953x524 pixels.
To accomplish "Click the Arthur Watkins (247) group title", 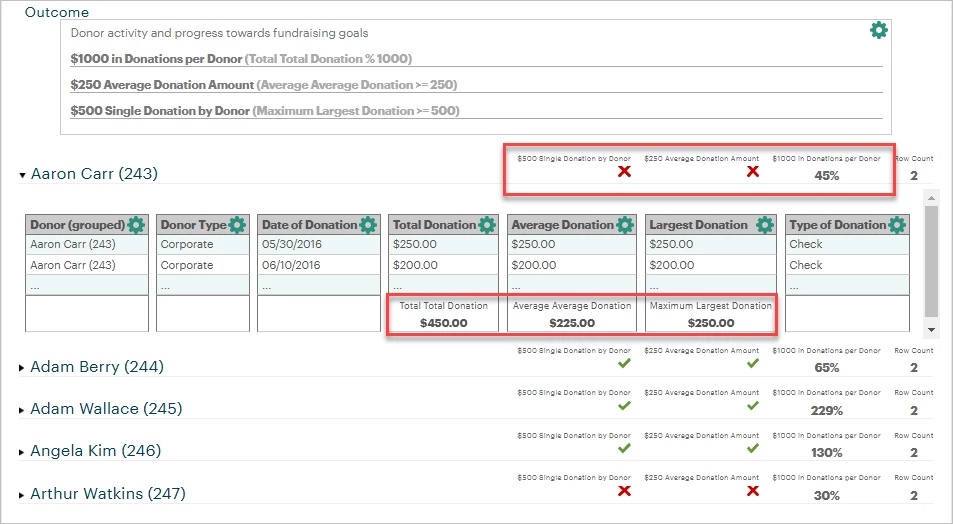I will click(x=108, y=494).
